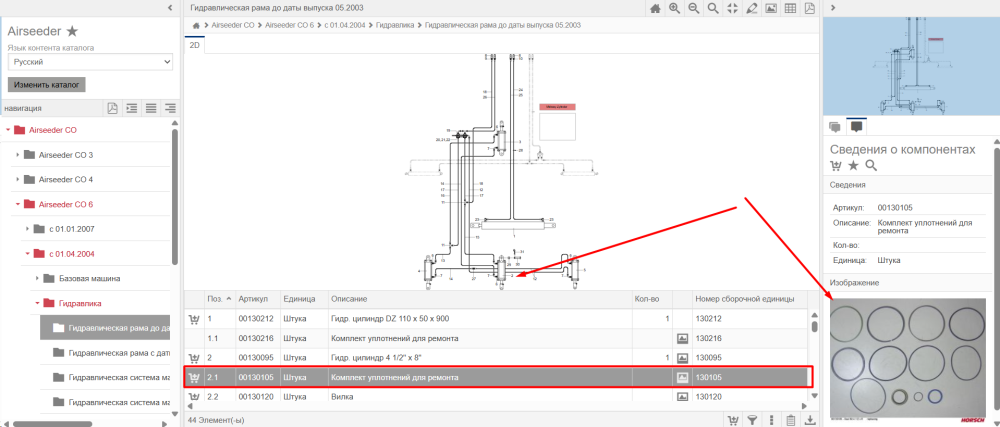Screen dimensions: 1000x427
Task: Go to с 01.04.2004 breadcrumb
Action: coord(345,25)
